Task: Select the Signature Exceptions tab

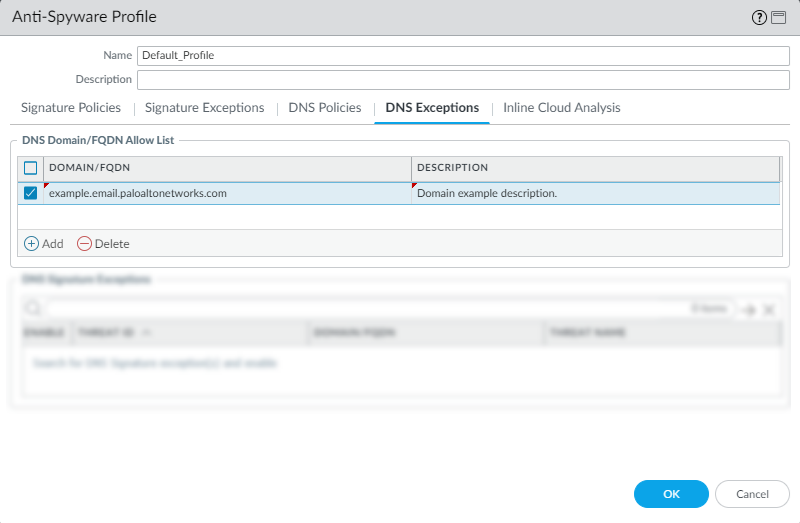Action: tap(204, 108)
